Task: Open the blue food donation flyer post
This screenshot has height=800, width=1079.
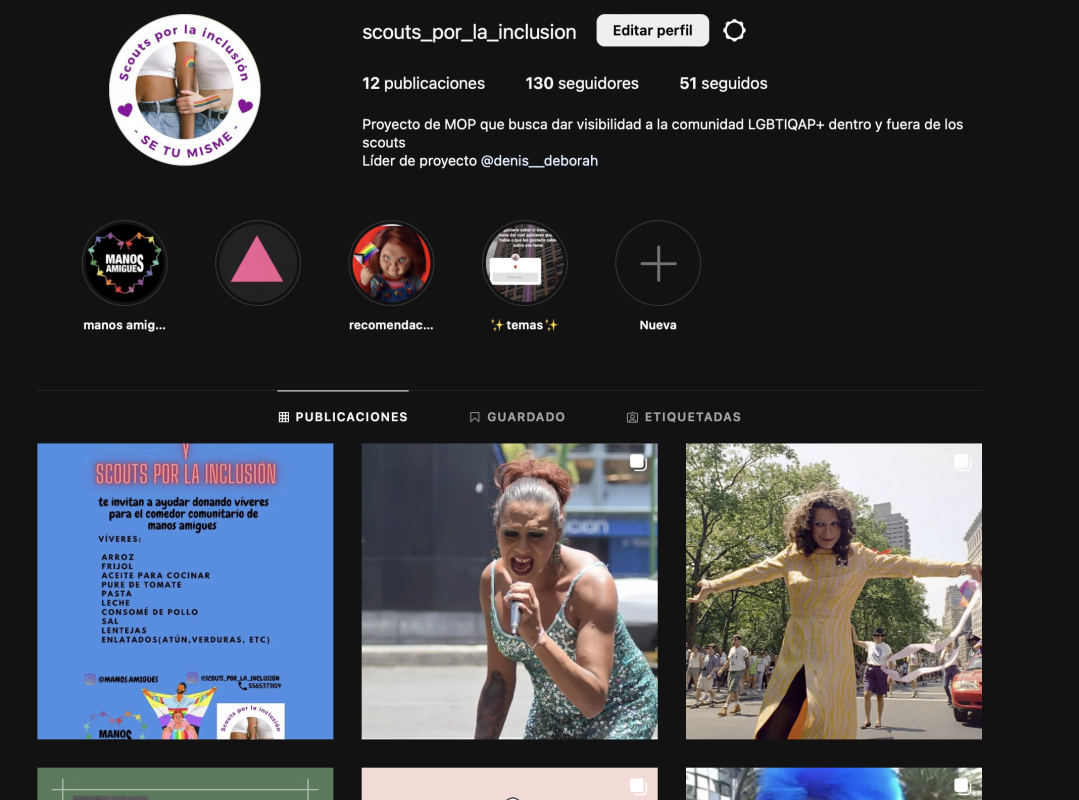Action: click(x=185, y=591)
